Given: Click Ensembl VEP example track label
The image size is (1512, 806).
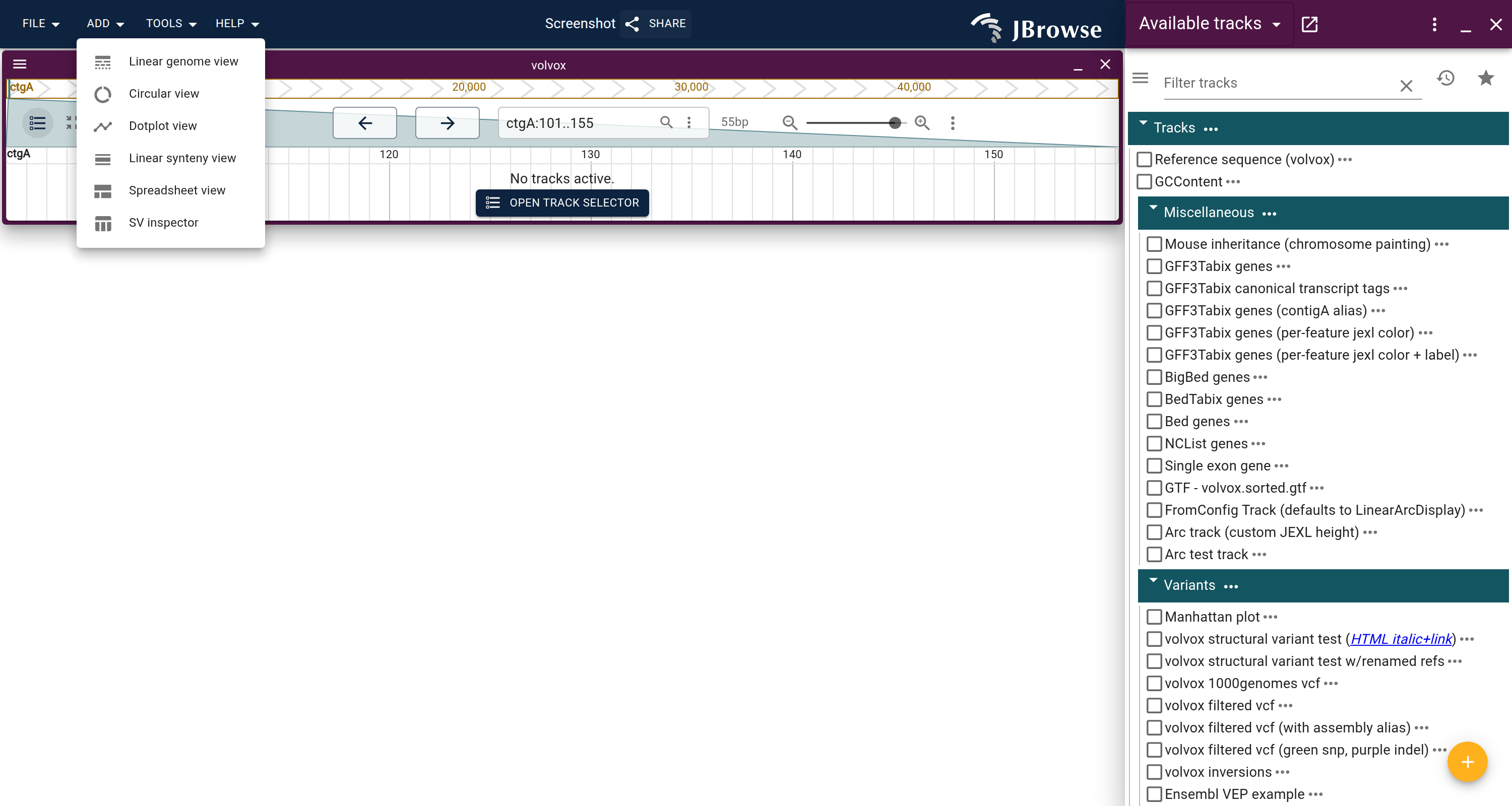Looking at the screenshot, I should pyautogui.click(x=1234, y=794).
